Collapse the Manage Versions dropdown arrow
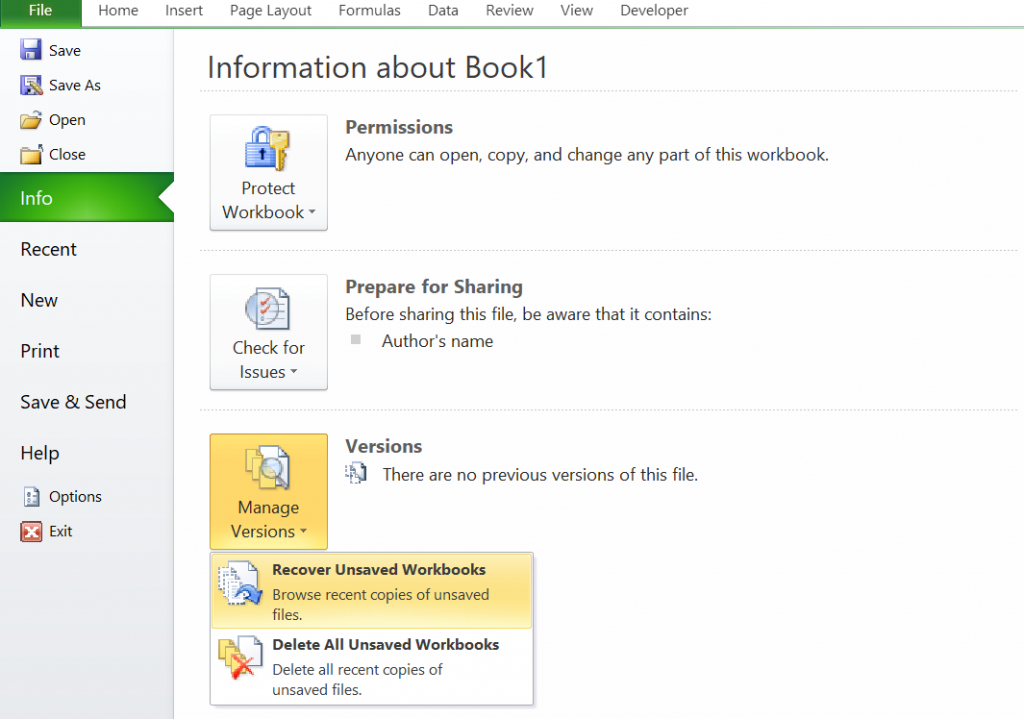 (304, 531)
